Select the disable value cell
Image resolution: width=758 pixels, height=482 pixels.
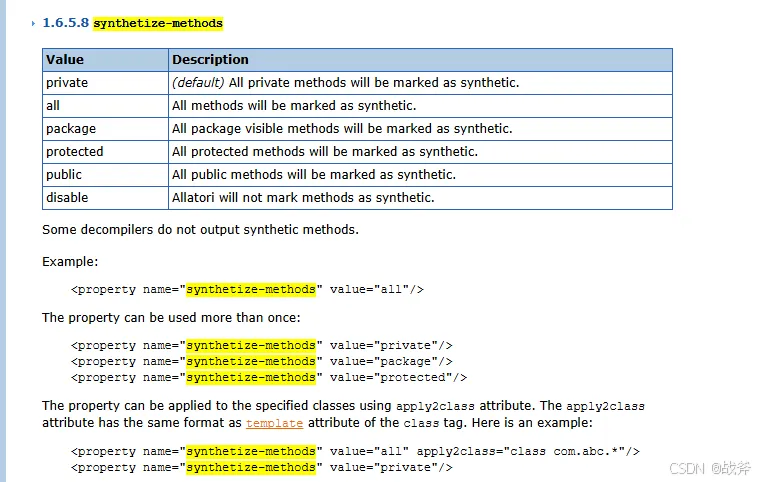[x=67, y=198]
